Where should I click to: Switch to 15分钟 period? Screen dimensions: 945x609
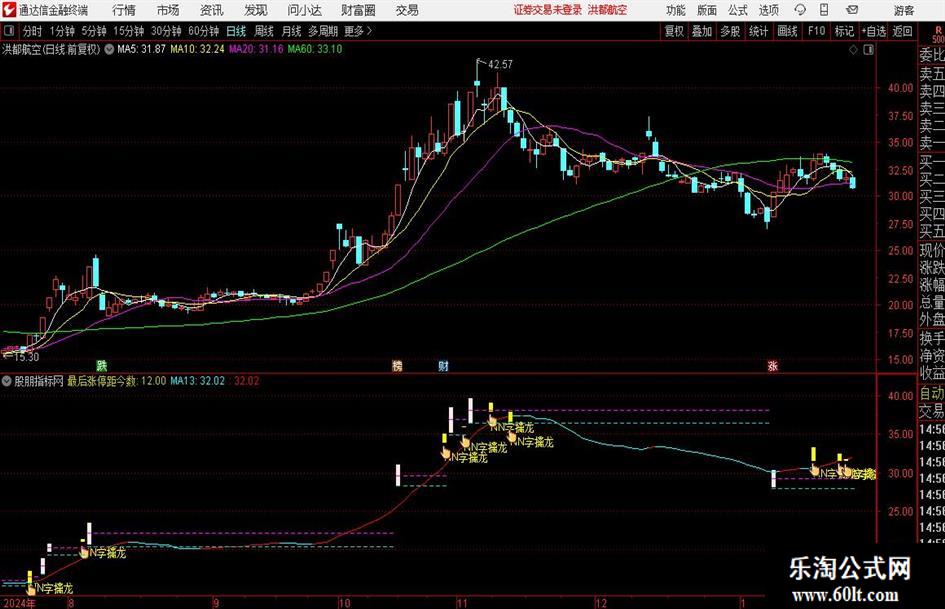pyautogui.click(x=128, y=31)
